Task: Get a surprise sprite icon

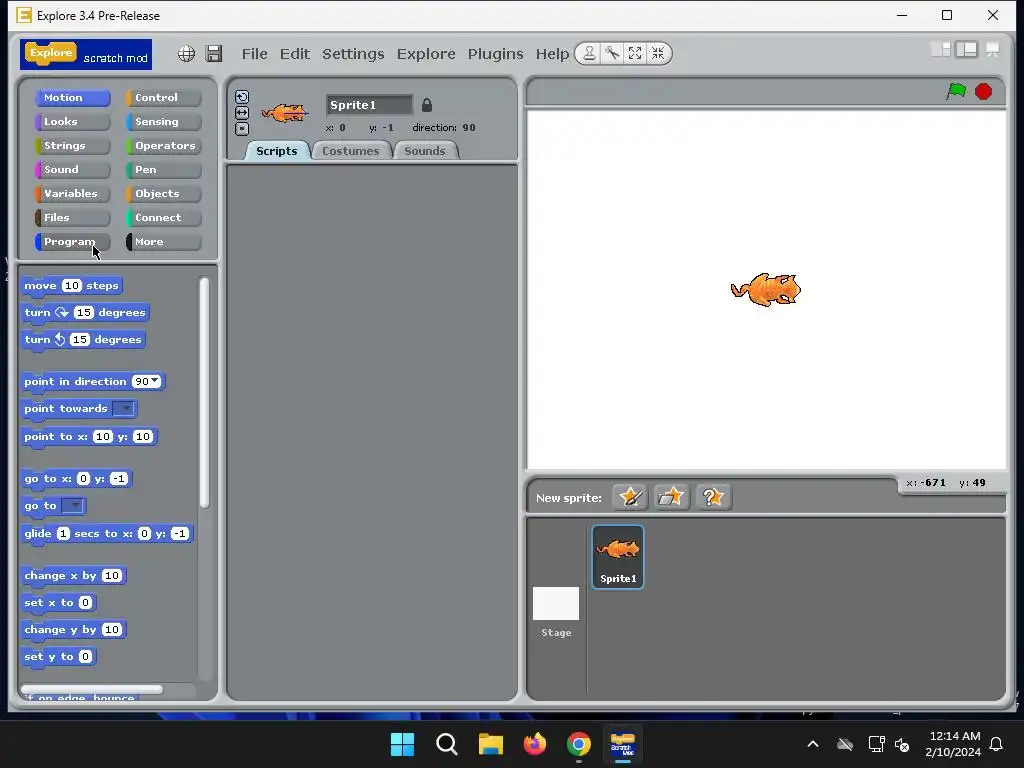Action: click(713, 497)
